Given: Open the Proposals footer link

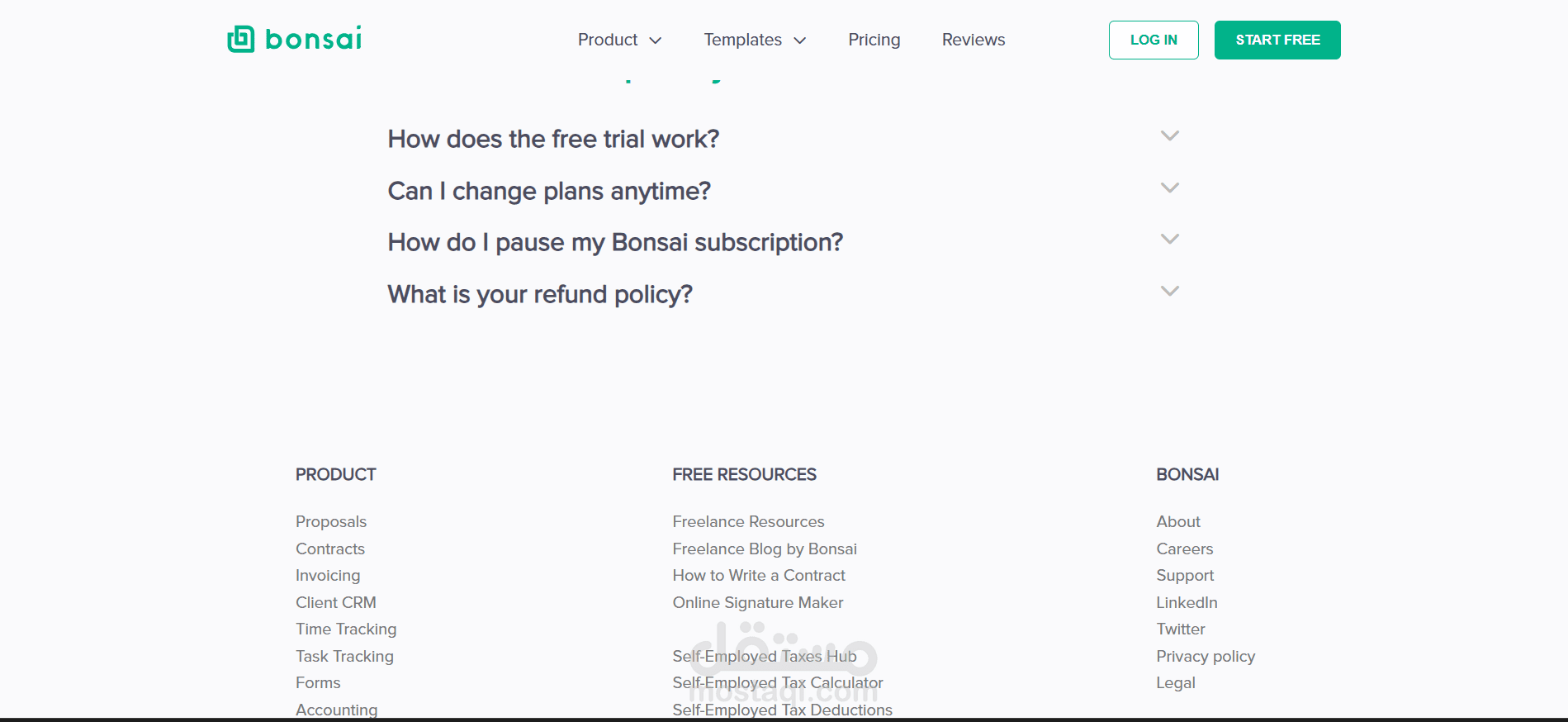Looking at the screenshot, I should click(331, 522).
